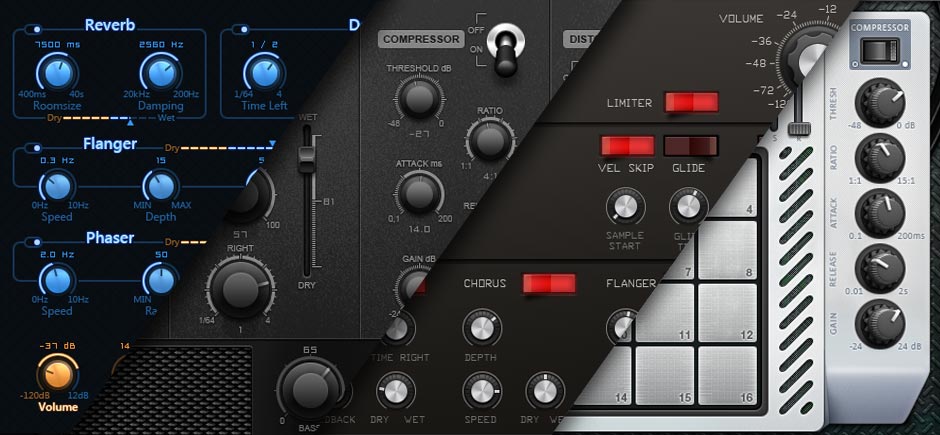Click the COMPRESSOR label in dark panel

(421, 40)
